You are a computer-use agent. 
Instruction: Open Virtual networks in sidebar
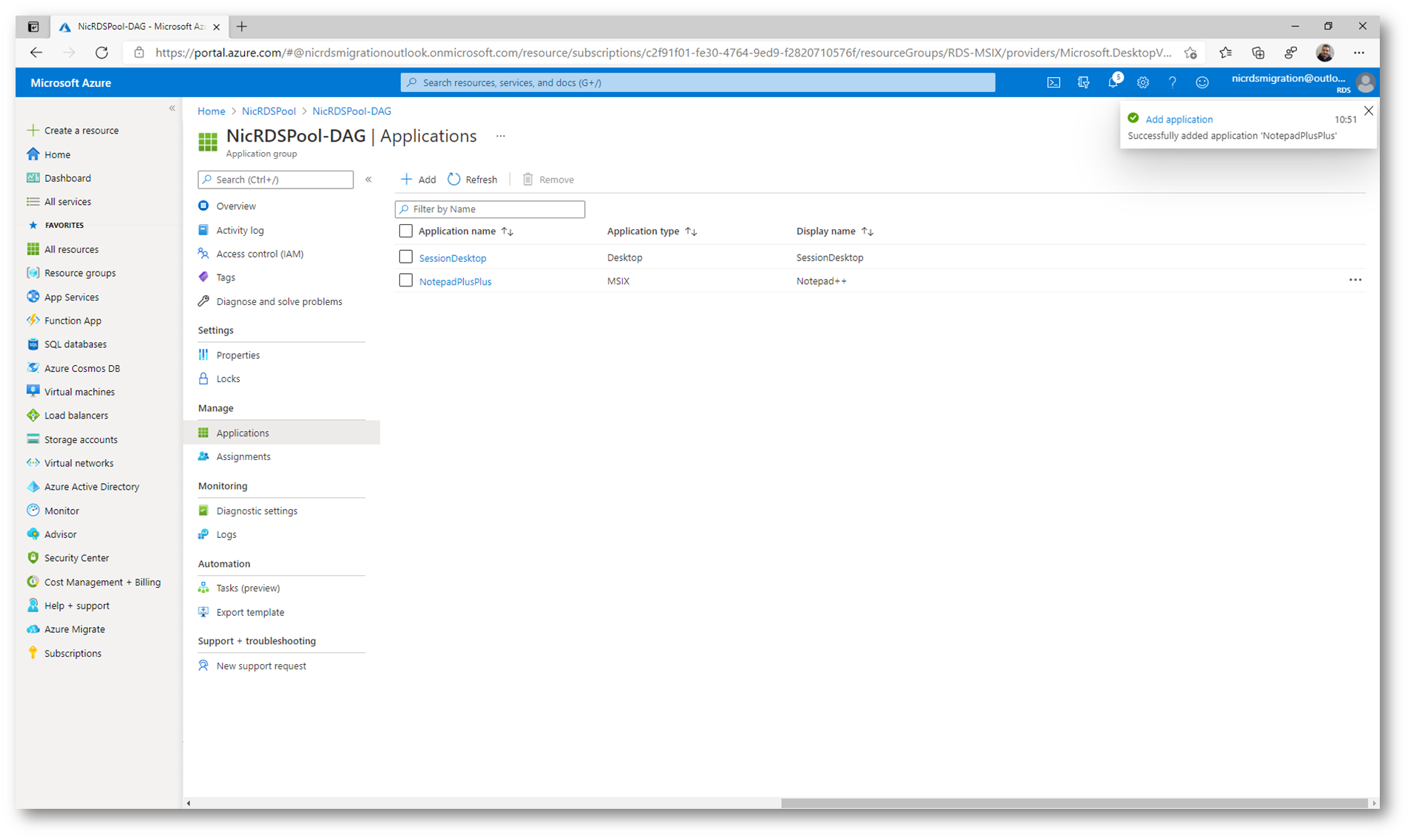click(79, 463)
